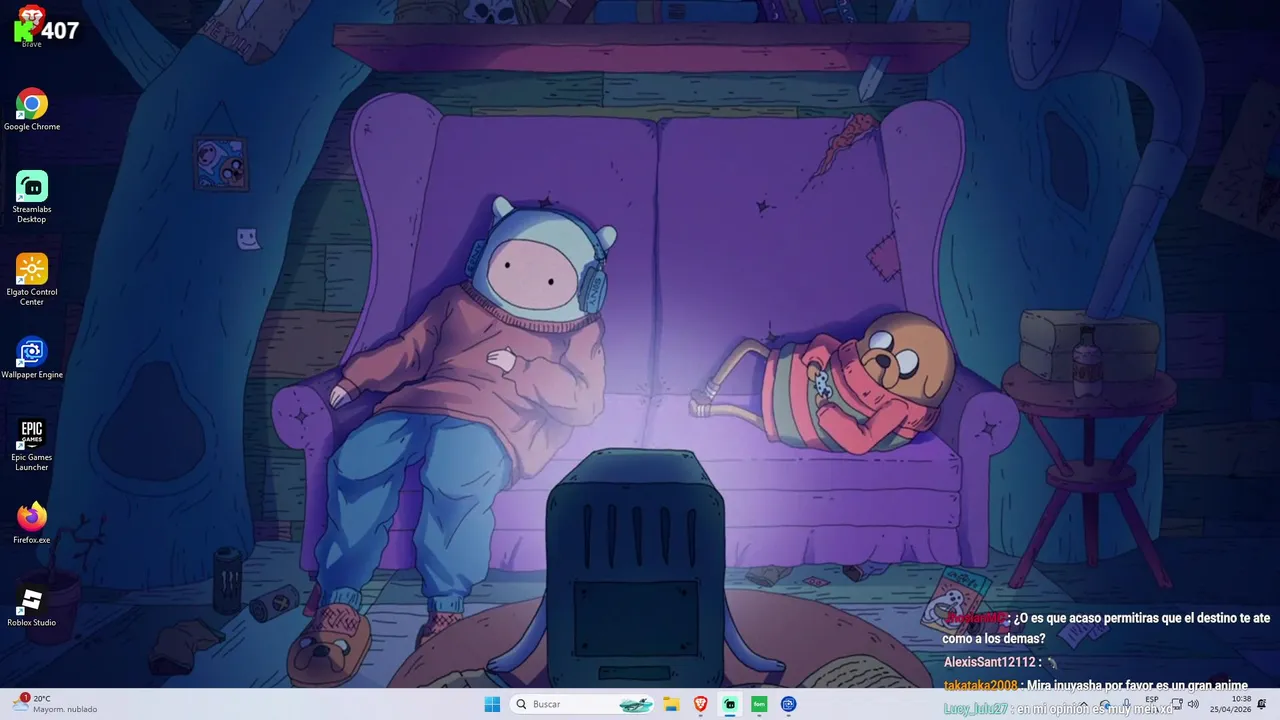Open File Explorer from the taskbar
1280x720 pixels.
tap(671, 704)
